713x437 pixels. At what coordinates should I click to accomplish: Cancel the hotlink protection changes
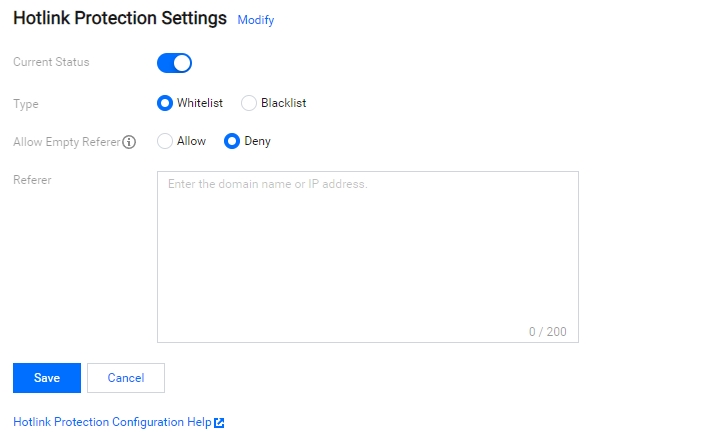(x=126, y=378)
